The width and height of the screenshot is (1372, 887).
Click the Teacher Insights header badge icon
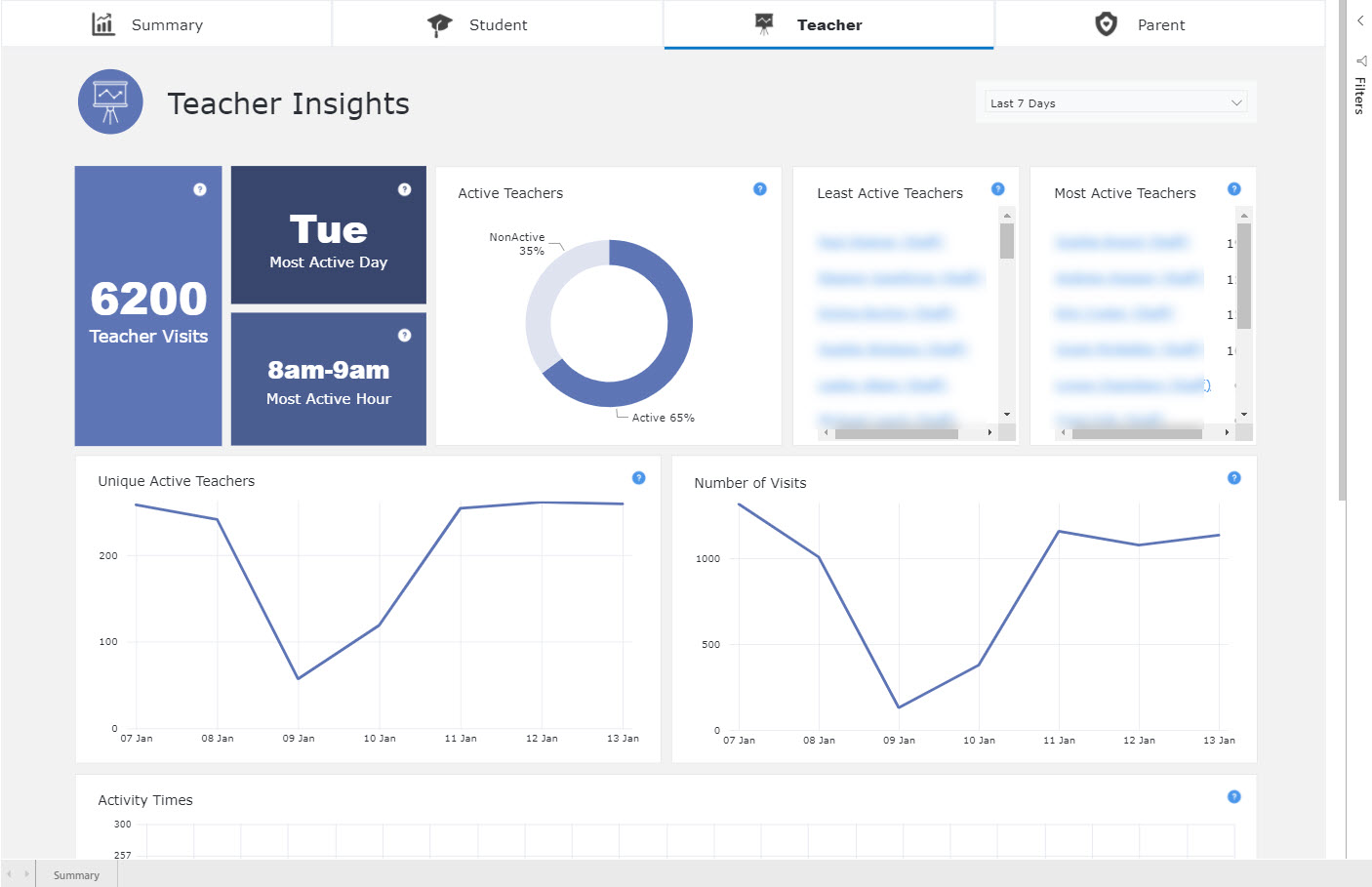pyautogui.click(x=110, y=101)
